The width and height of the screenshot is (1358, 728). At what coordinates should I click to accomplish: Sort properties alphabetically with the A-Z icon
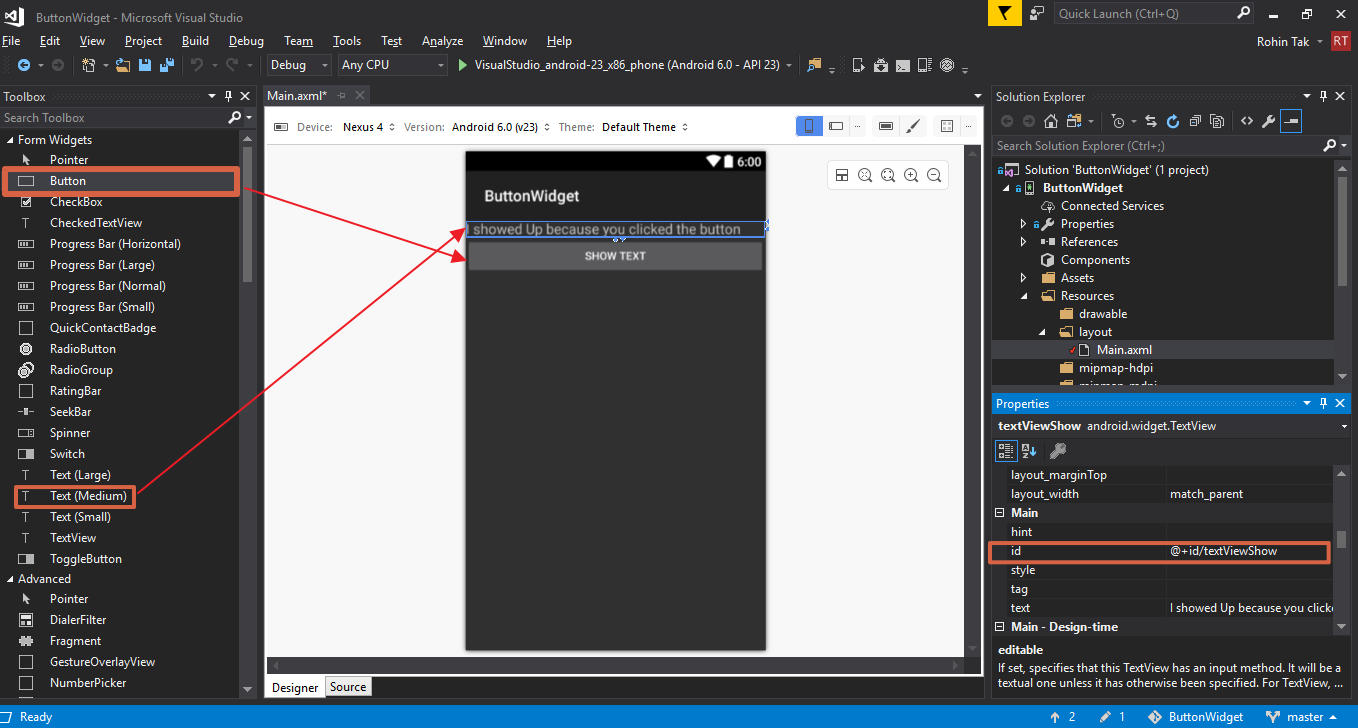tap(1029, 451)
